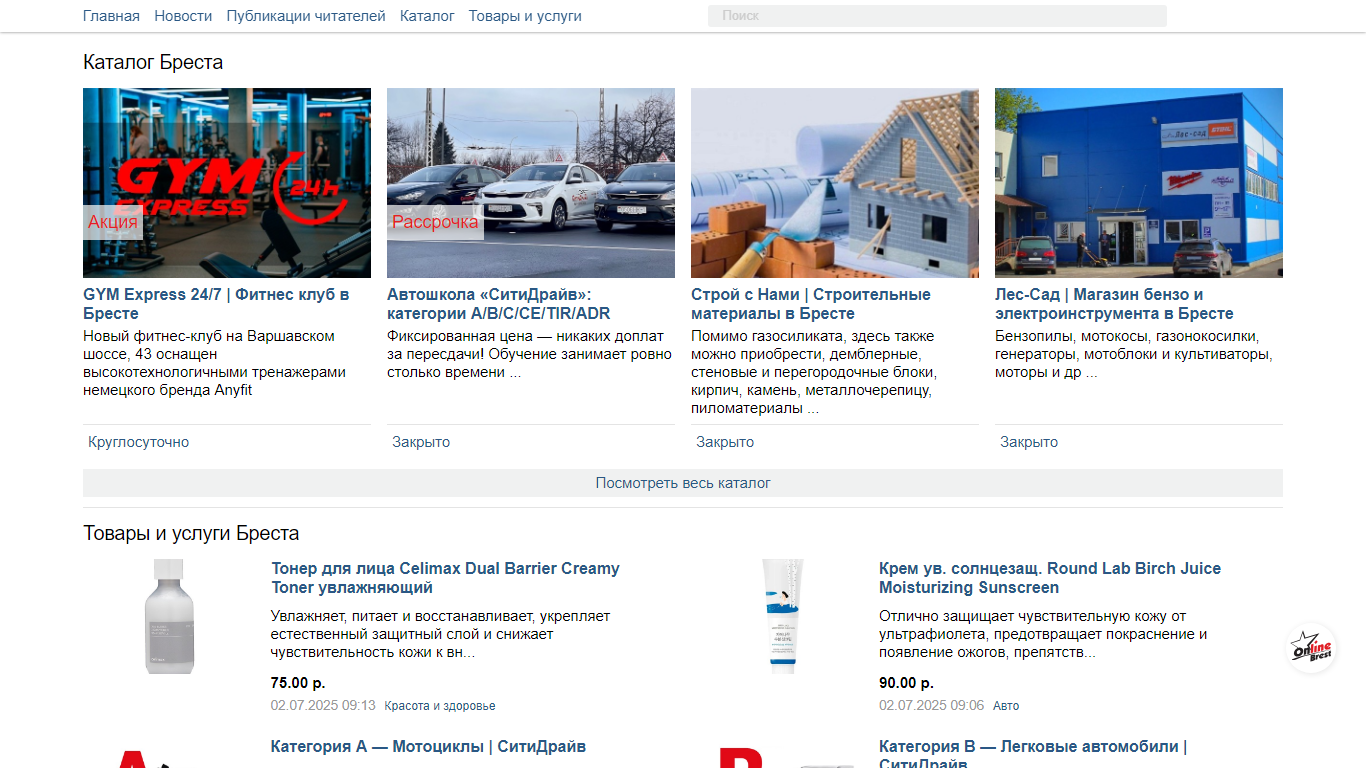Click the Online Brest floating logo icon
Viewport: 1366px width, 768px height.
tap(1311, 648)
